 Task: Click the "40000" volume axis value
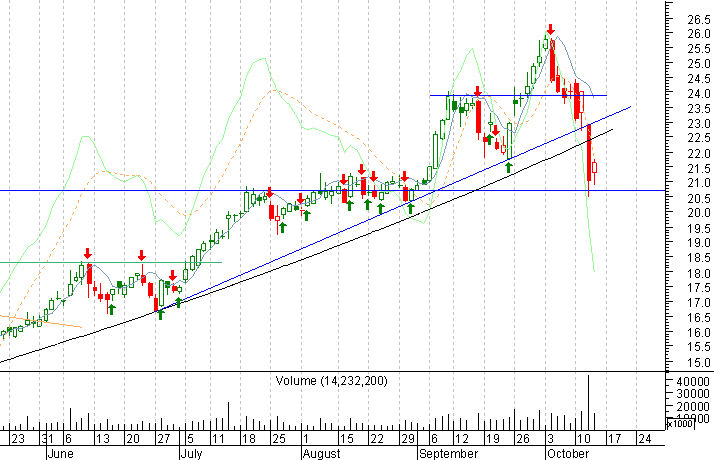coord(693,382)
